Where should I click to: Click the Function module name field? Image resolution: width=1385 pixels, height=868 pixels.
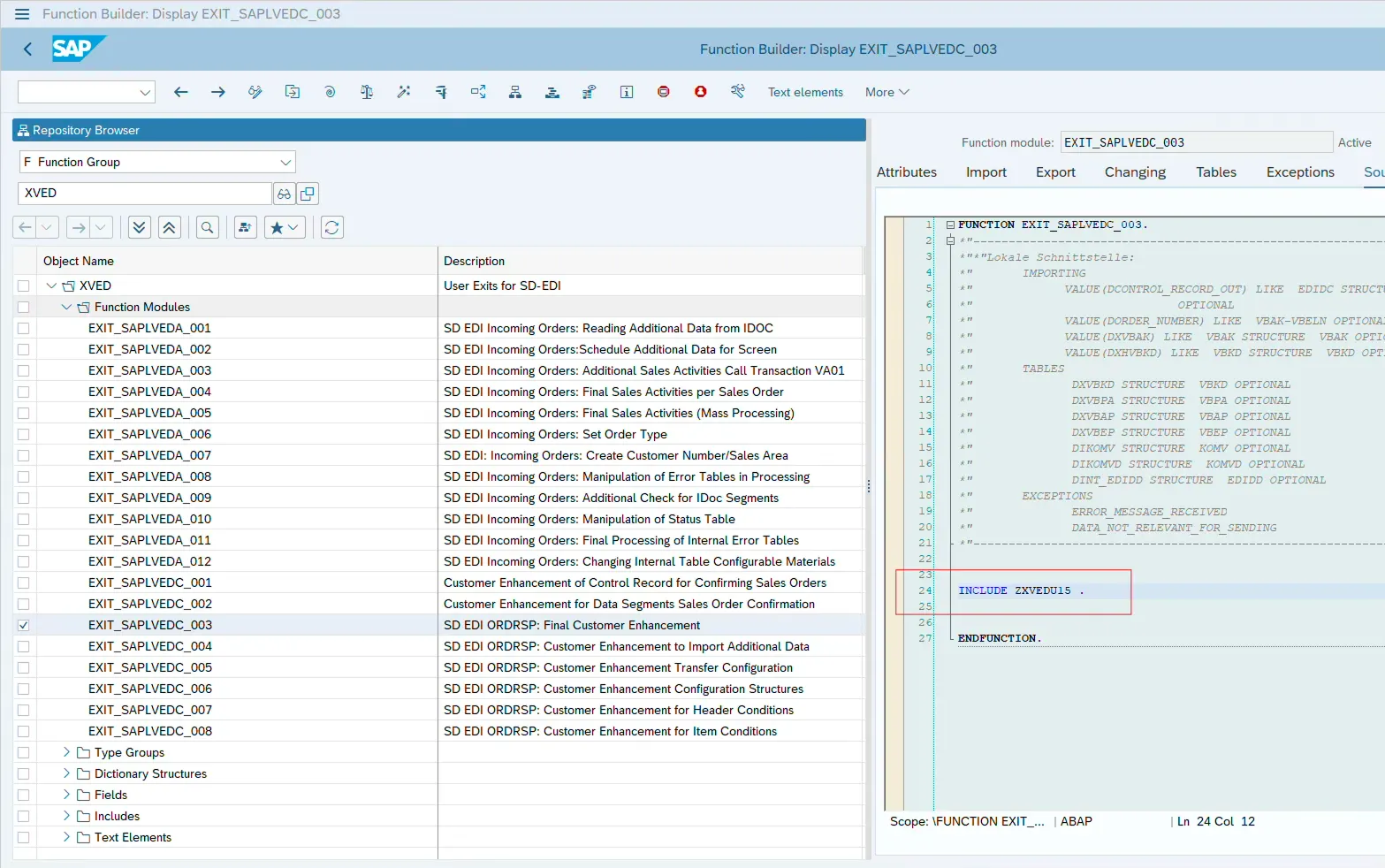point(1195,142)
